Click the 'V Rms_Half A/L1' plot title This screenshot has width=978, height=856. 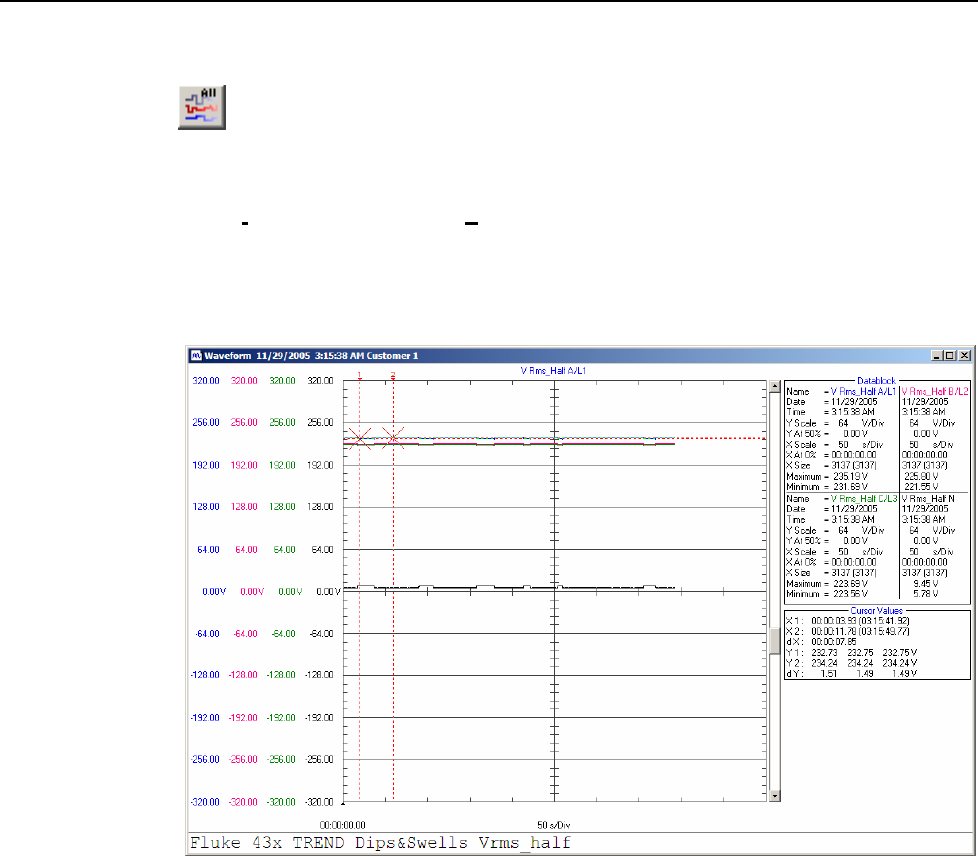553,371
